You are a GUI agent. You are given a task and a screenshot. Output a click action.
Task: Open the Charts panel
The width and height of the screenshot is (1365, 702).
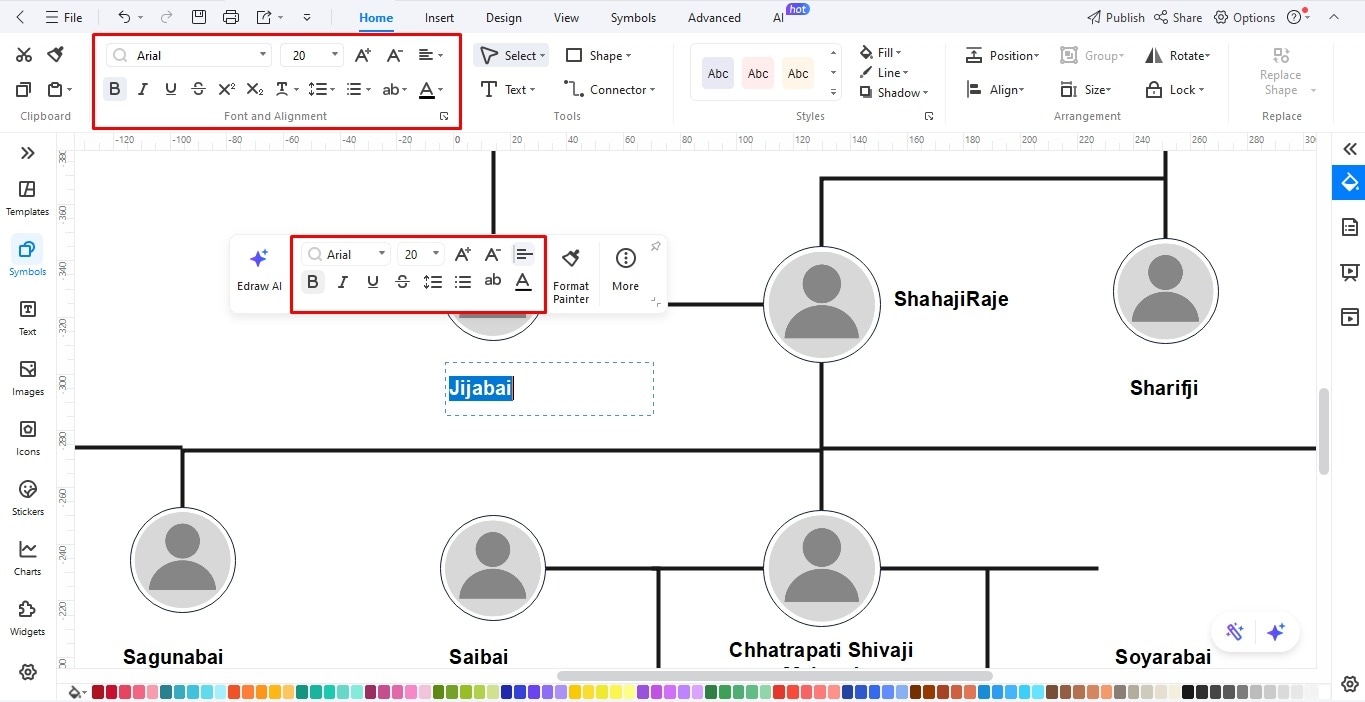pyautogui.click(x=27, y=555)
